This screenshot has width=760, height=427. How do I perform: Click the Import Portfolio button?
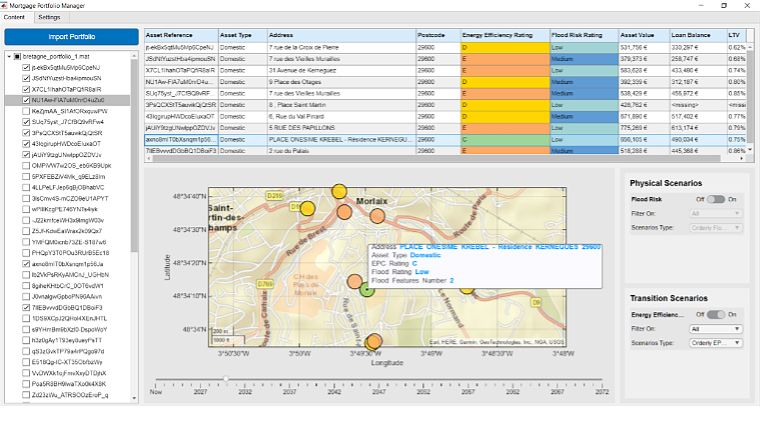(70, 37)
